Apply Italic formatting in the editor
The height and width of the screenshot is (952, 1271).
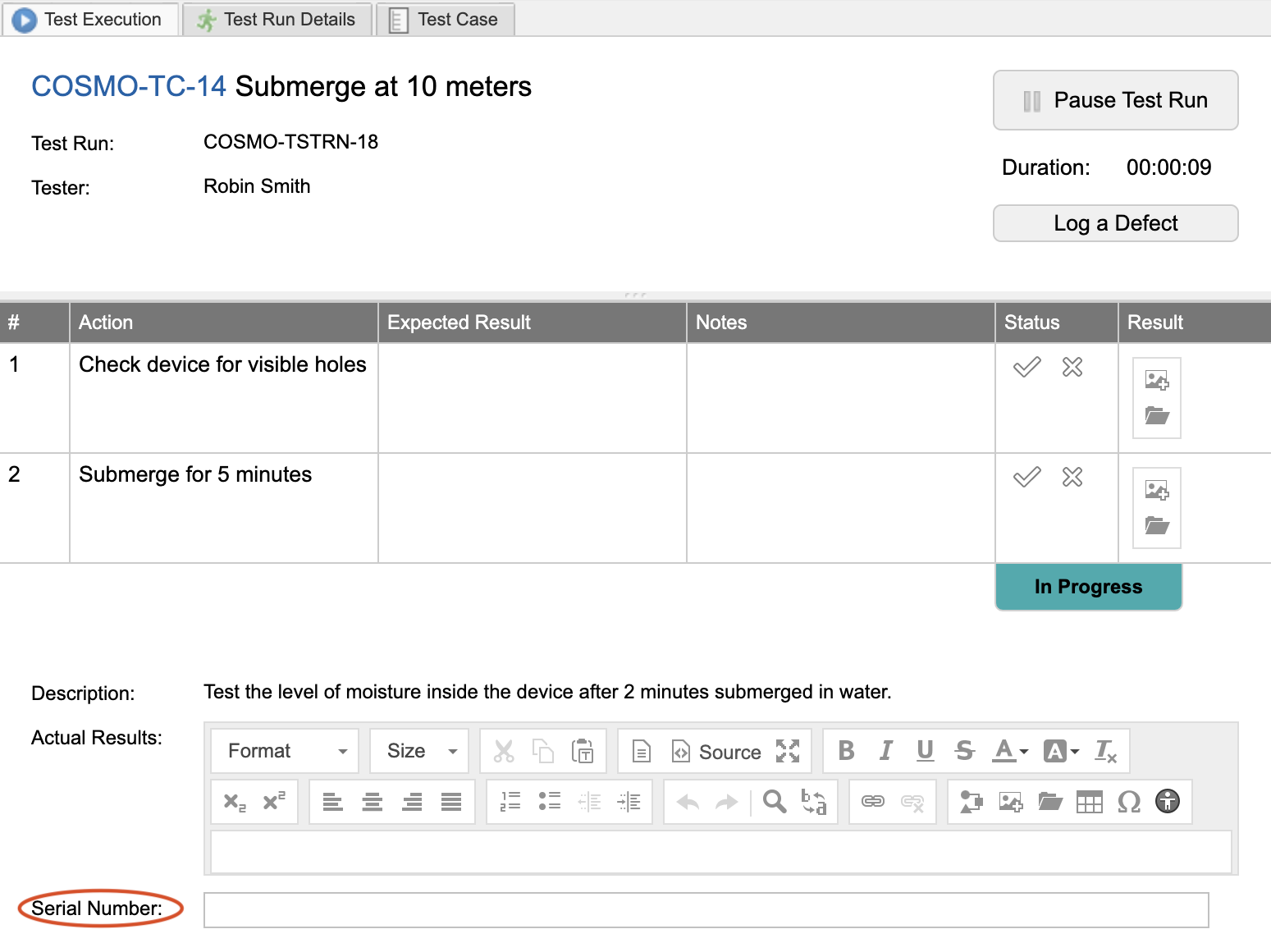[x=885, y=751]
